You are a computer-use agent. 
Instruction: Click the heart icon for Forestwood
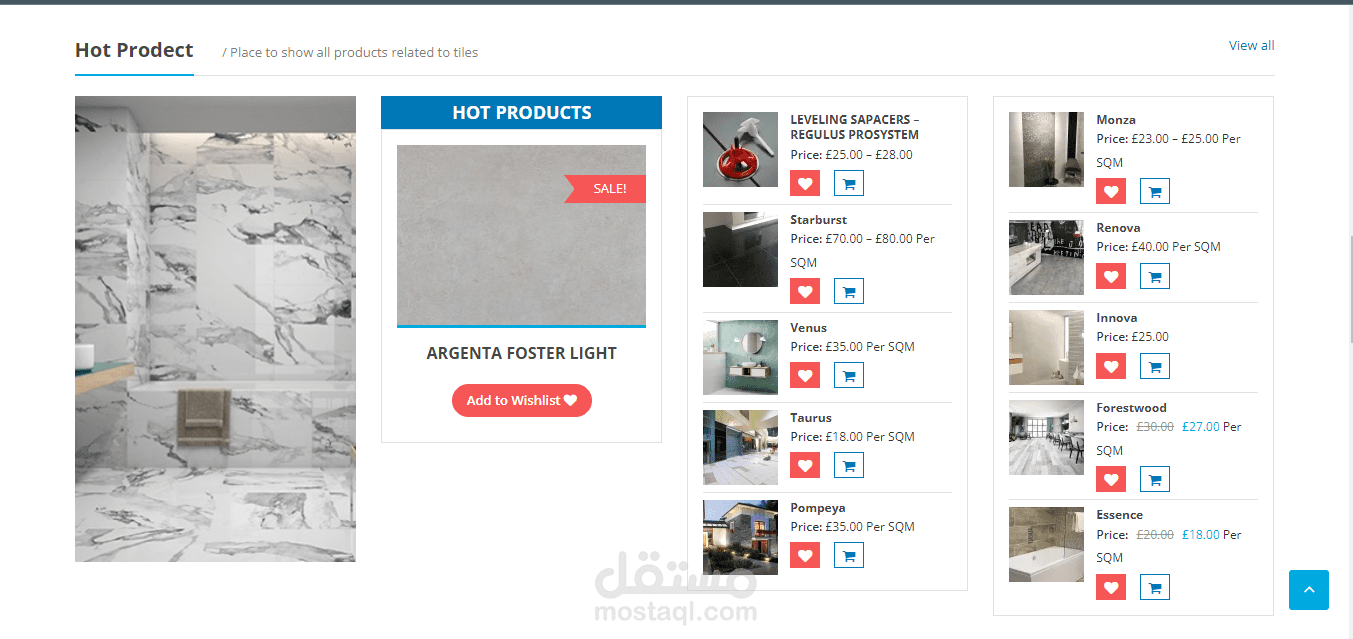pos(1111,479)
